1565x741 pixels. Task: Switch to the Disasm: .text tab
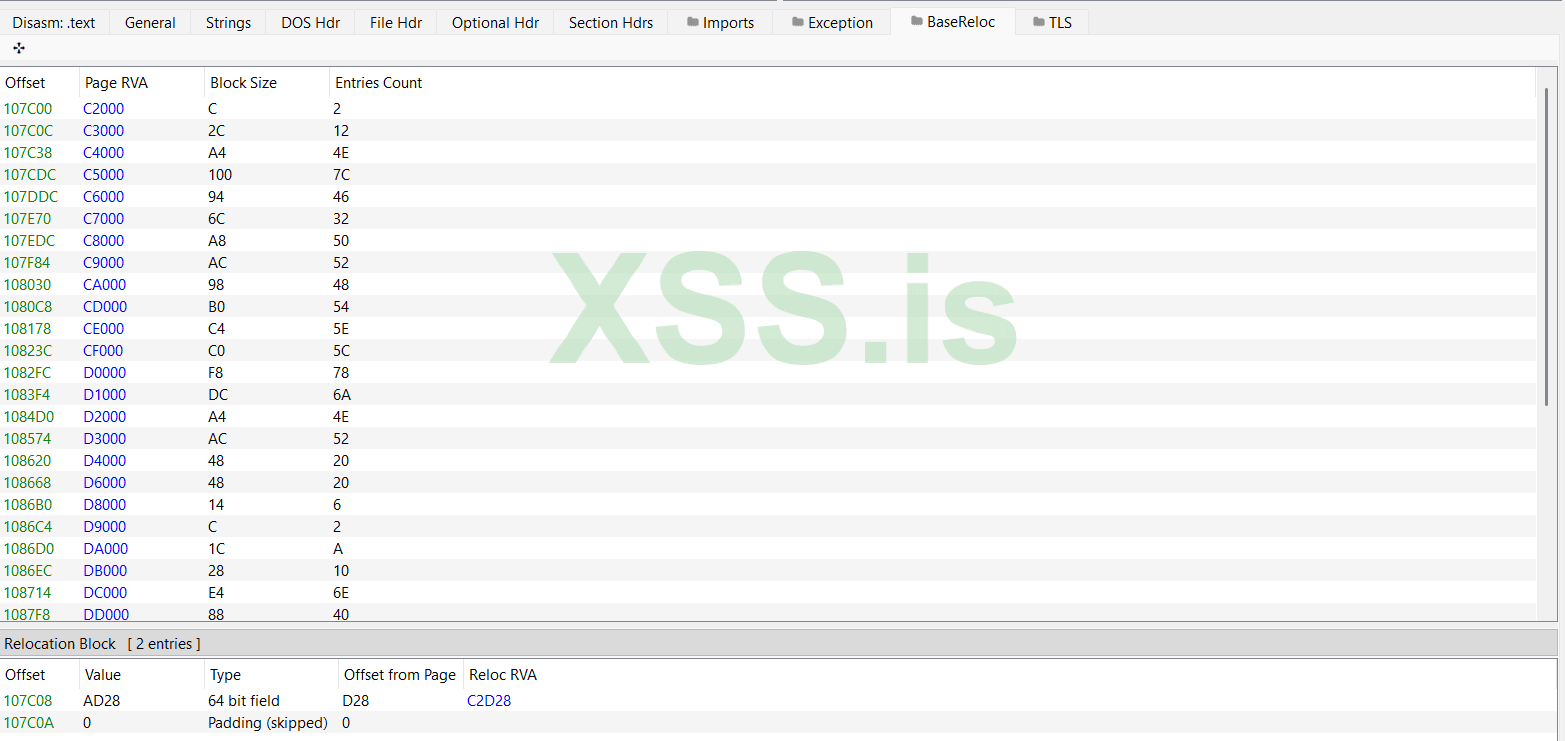point(53,21)
